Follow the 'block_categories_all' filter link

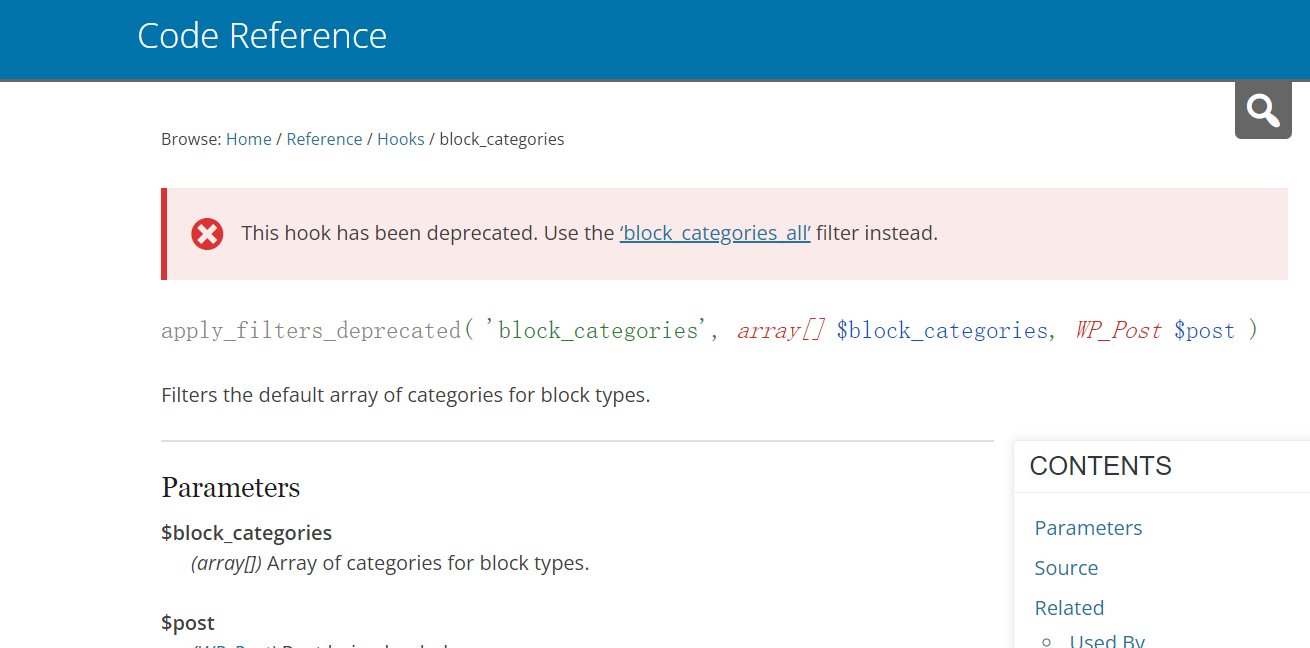pos(714,233)
